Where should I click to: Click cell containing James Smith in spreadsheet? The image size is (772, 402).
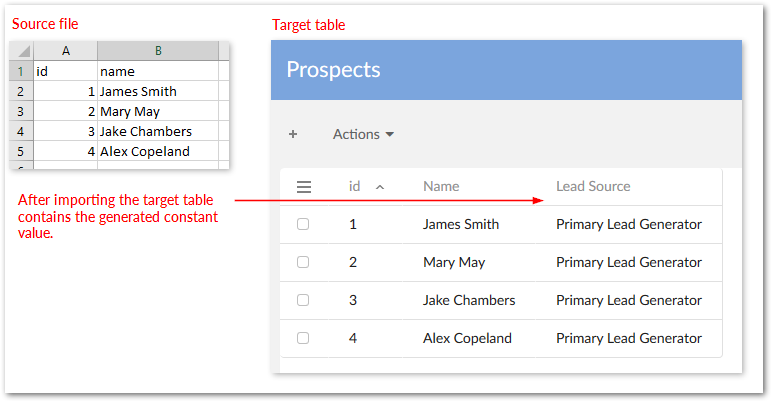(138, 92)
